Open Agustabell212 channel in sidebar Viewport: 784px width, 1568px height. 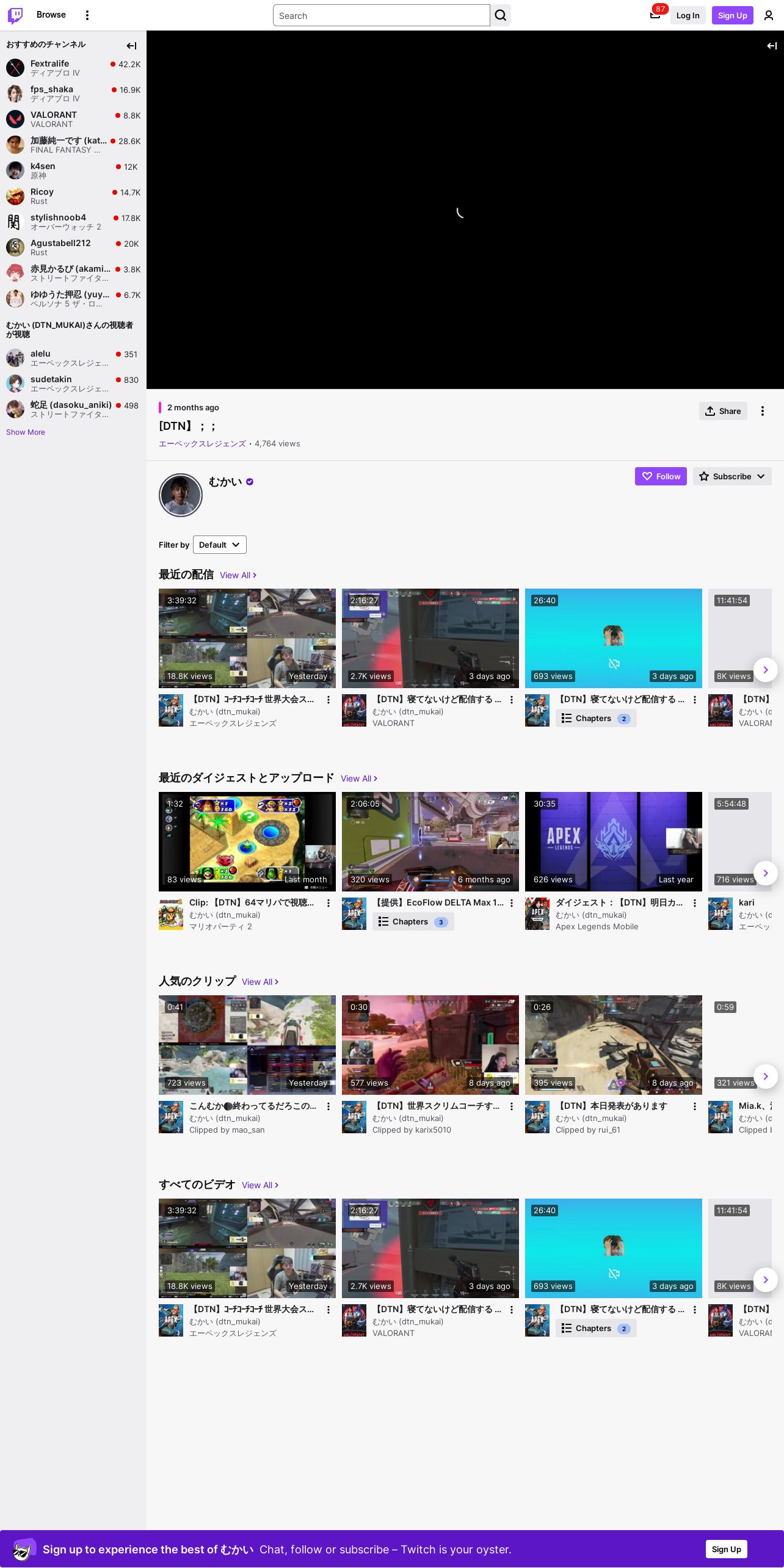click(73, 247)
